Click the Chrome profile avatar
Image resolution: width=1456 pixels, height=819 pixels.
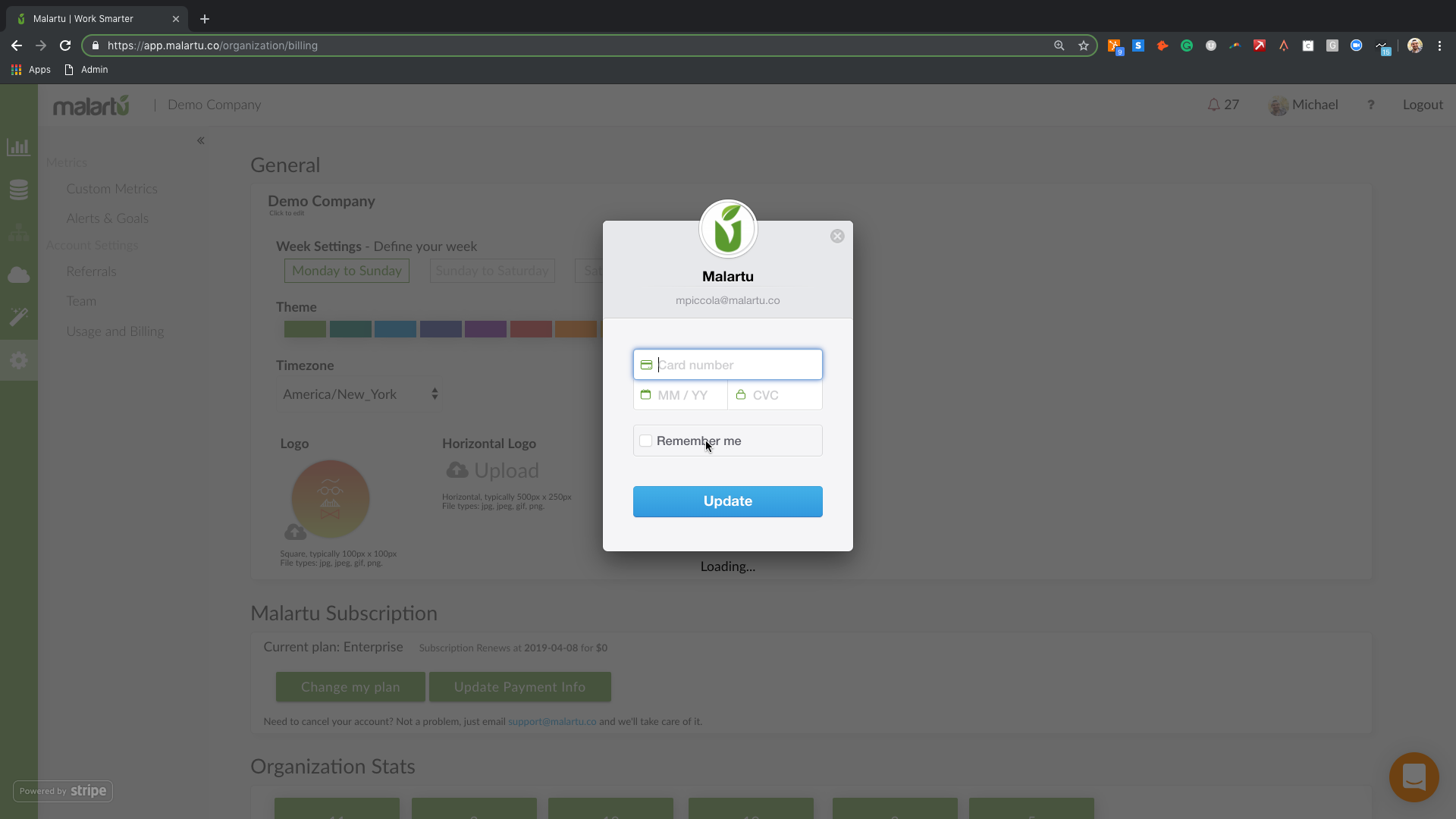click(1415, 45)
